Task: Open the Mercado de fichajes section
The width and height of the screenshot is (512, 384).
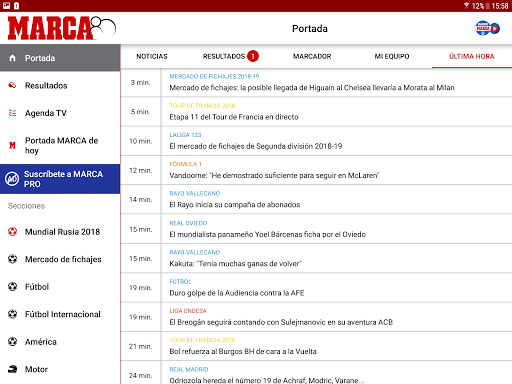Action: (60, 259)
